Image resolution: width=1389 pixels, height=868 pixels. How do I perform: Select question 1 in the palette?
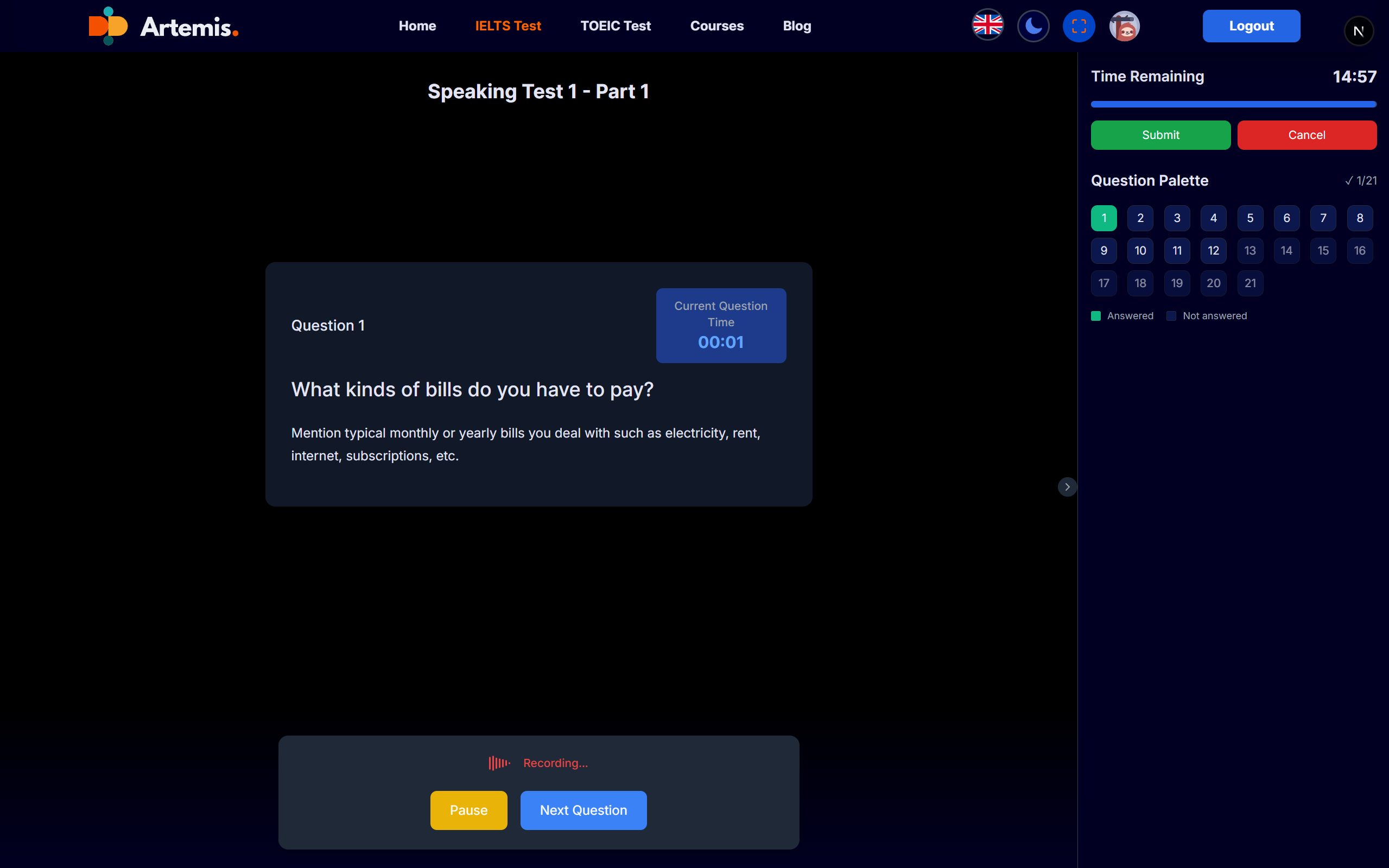[1103, 218]
